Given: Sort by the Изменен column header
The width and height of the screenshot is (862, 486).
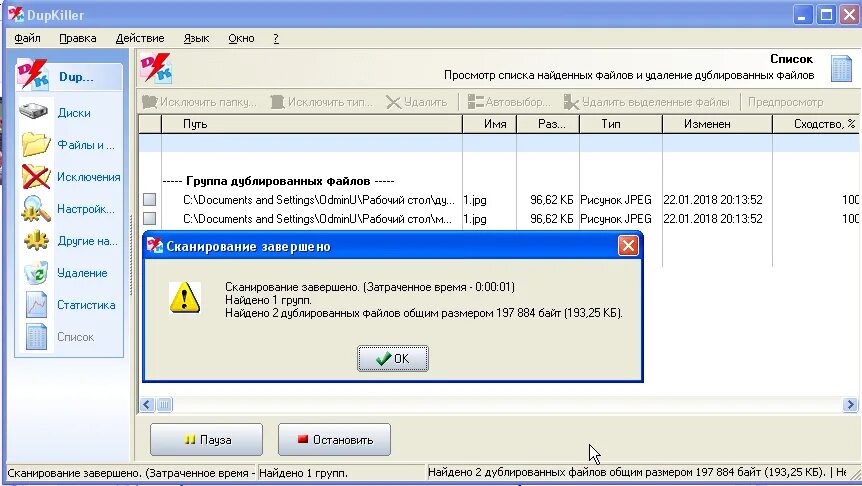Looking at the screenshot, I should 717,124.
